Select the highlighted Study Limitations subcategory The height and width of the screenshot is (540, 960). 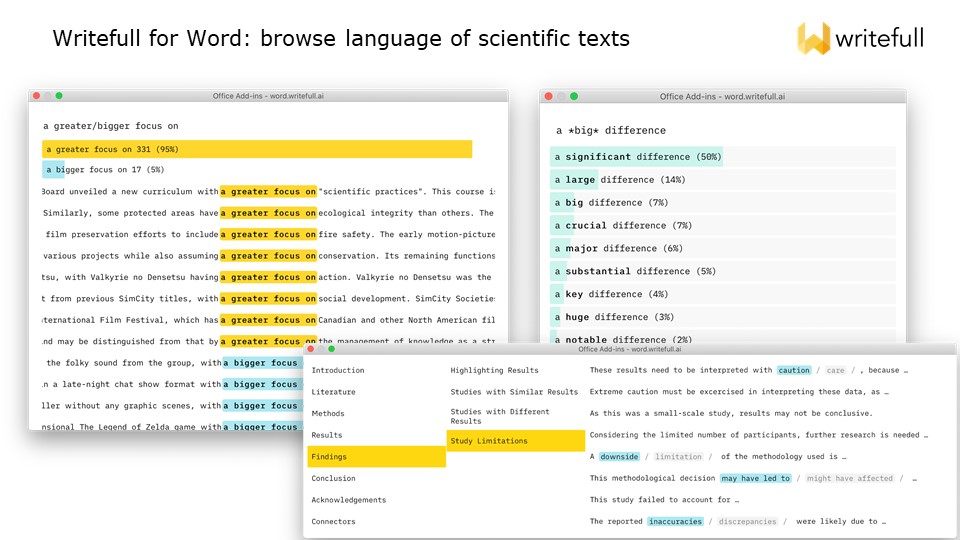(x=516, y=441)
